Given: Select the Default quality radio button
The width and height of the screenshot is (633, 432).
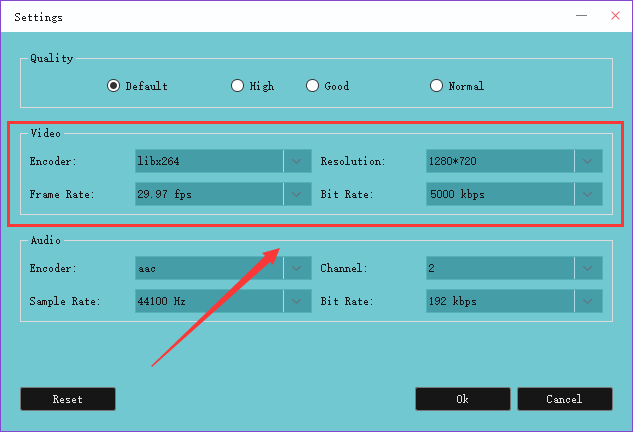Looking at the screenshot, I should click(114, 86).
